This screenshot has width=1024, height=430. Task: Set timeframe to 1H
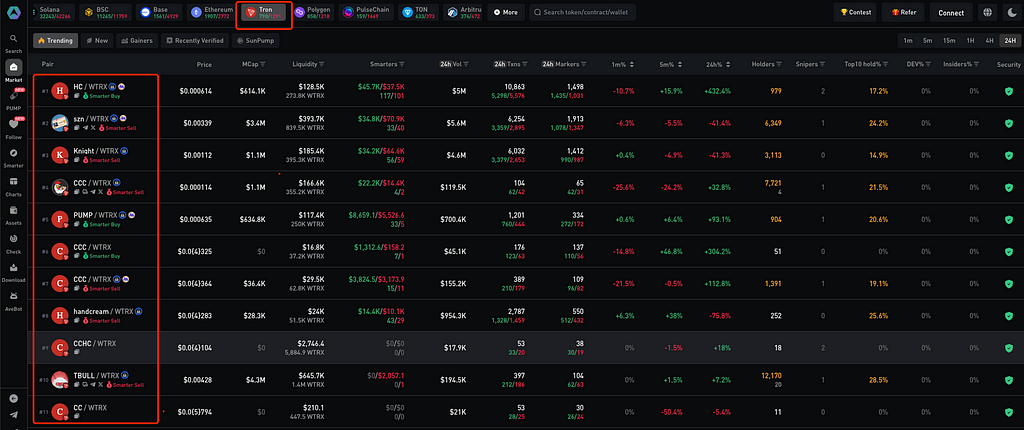[x=970, y=41]
